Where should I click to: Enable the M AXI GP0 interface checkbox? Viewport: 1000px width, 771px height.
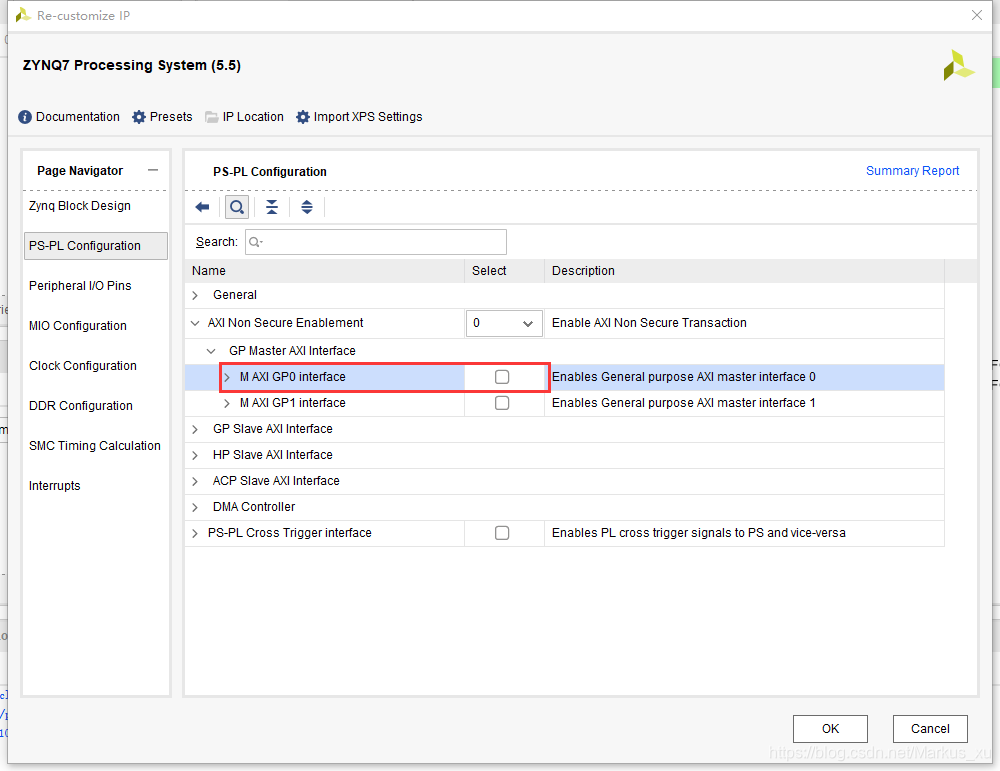(502, 377)
